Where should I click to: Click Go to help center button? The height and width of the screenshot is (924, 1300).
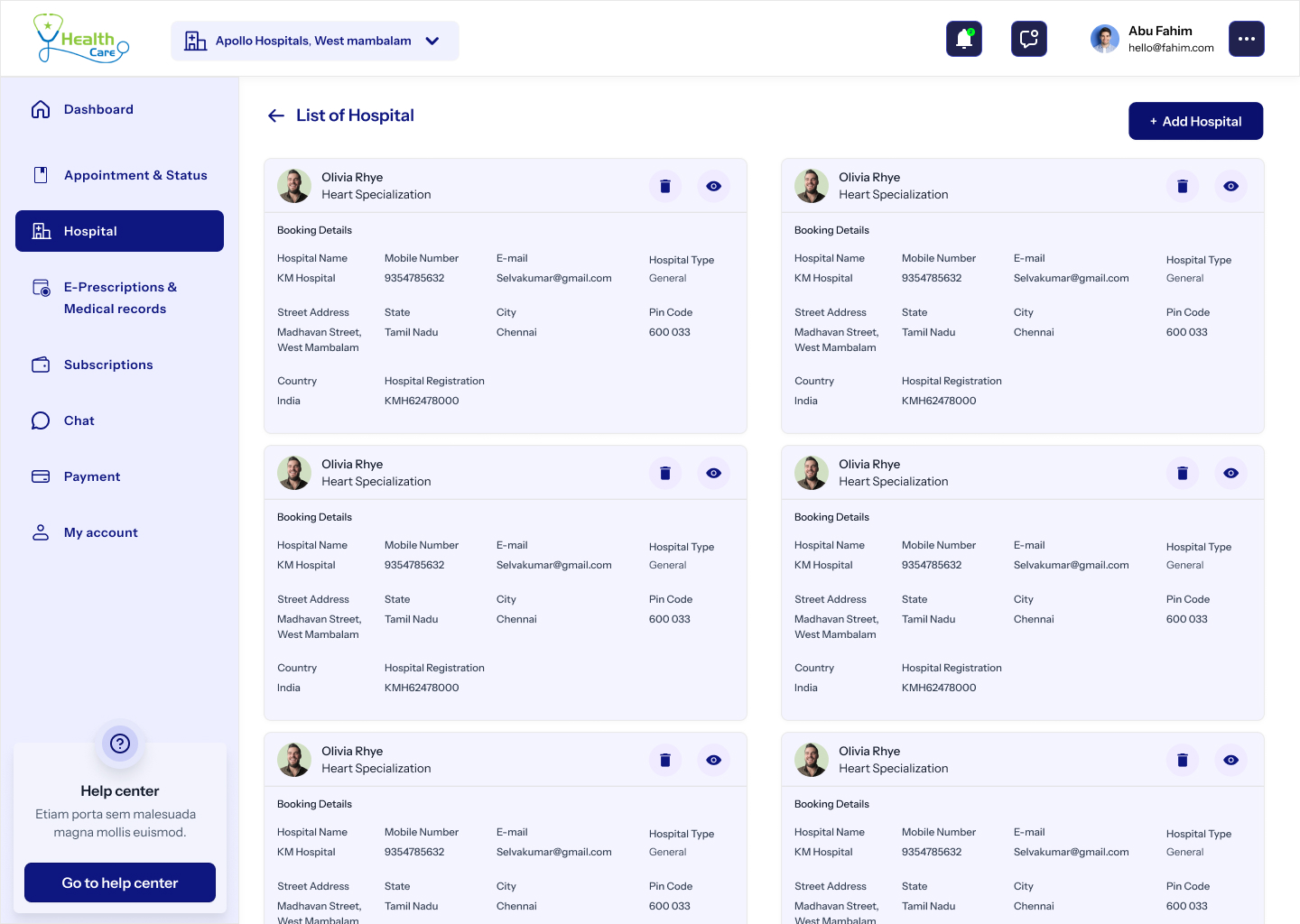[120, 882]
